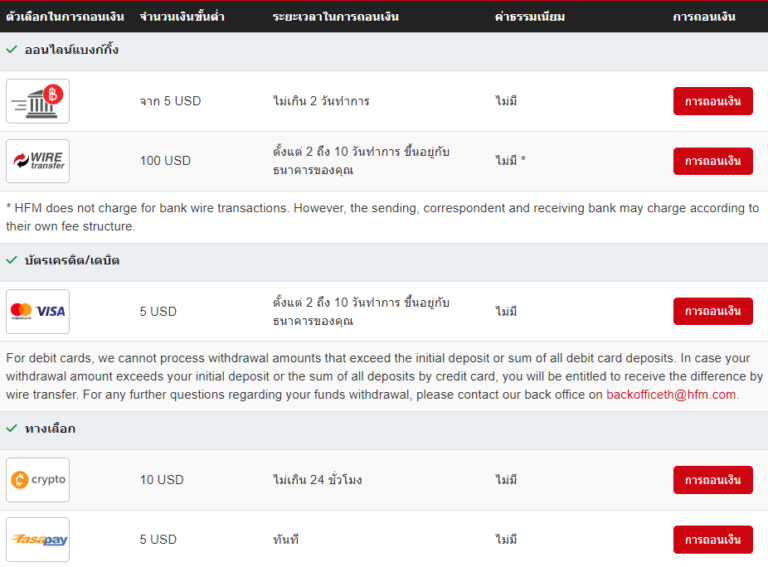This screenshot has width=768, height=567.
Task: Click the FasaPay logo
Action: (x=38, y=539)
